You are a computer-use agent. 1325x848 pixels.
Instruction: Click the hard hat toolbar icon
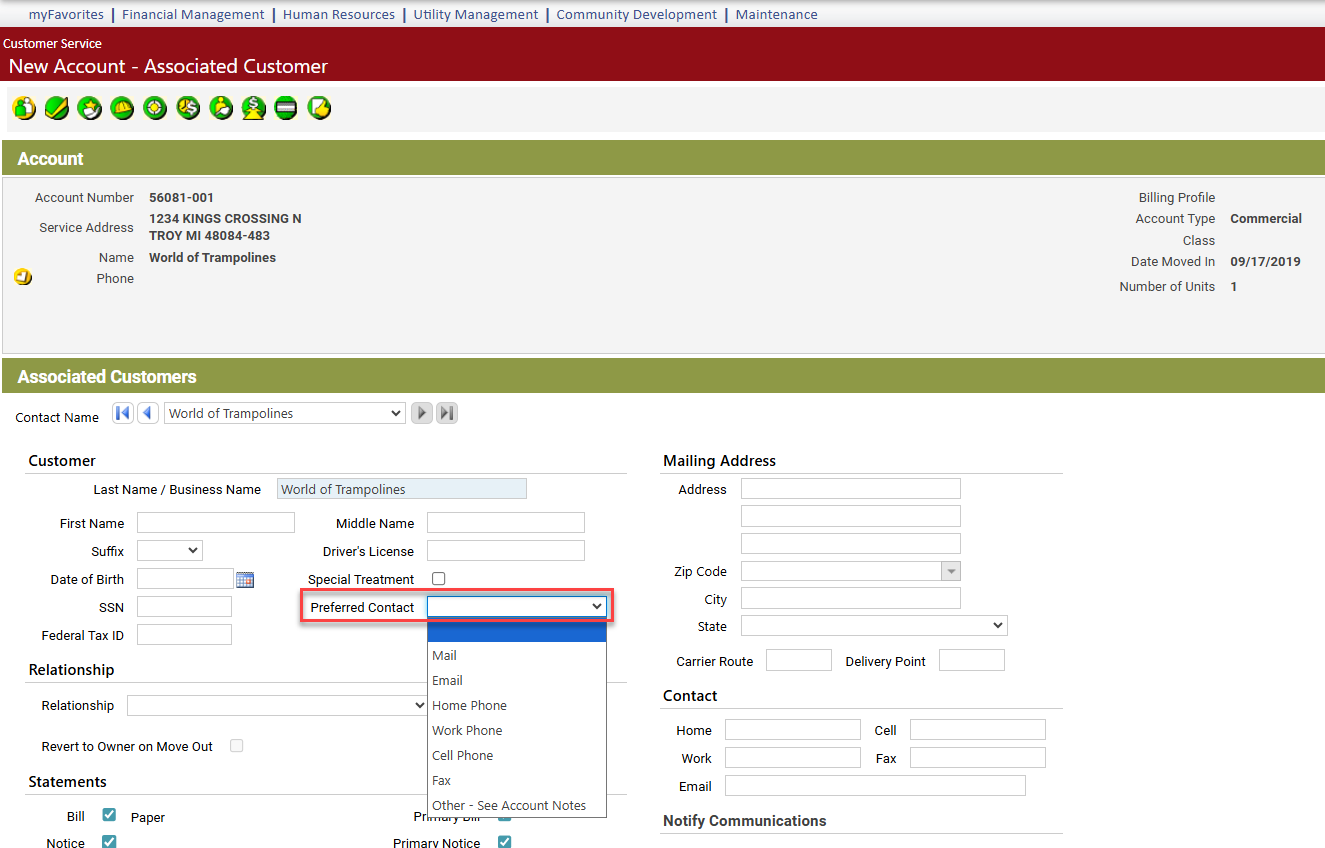pos(122,108)
